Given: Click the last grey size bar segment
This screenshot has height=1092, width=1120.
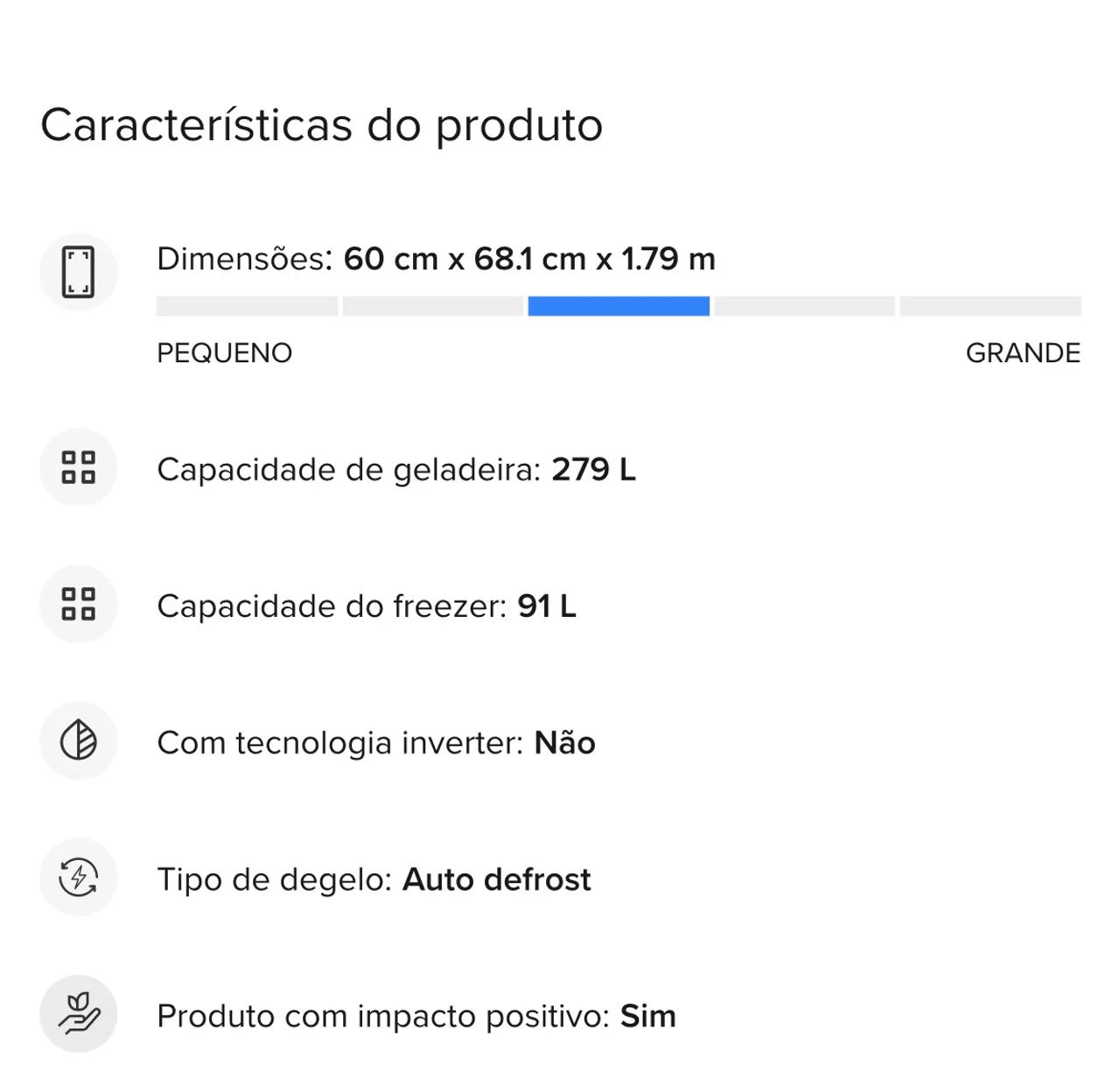Looking at the screenshot, I should (990, 306).
